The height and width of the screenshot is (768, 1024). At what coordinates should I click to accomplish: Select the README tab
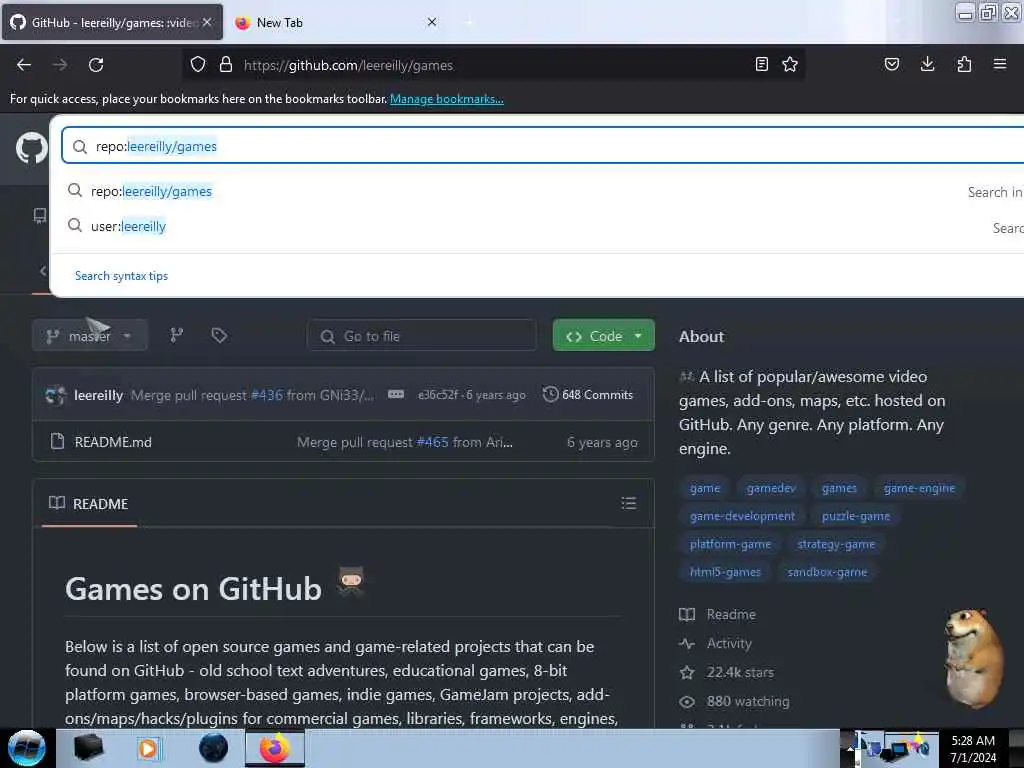[89, 504]
